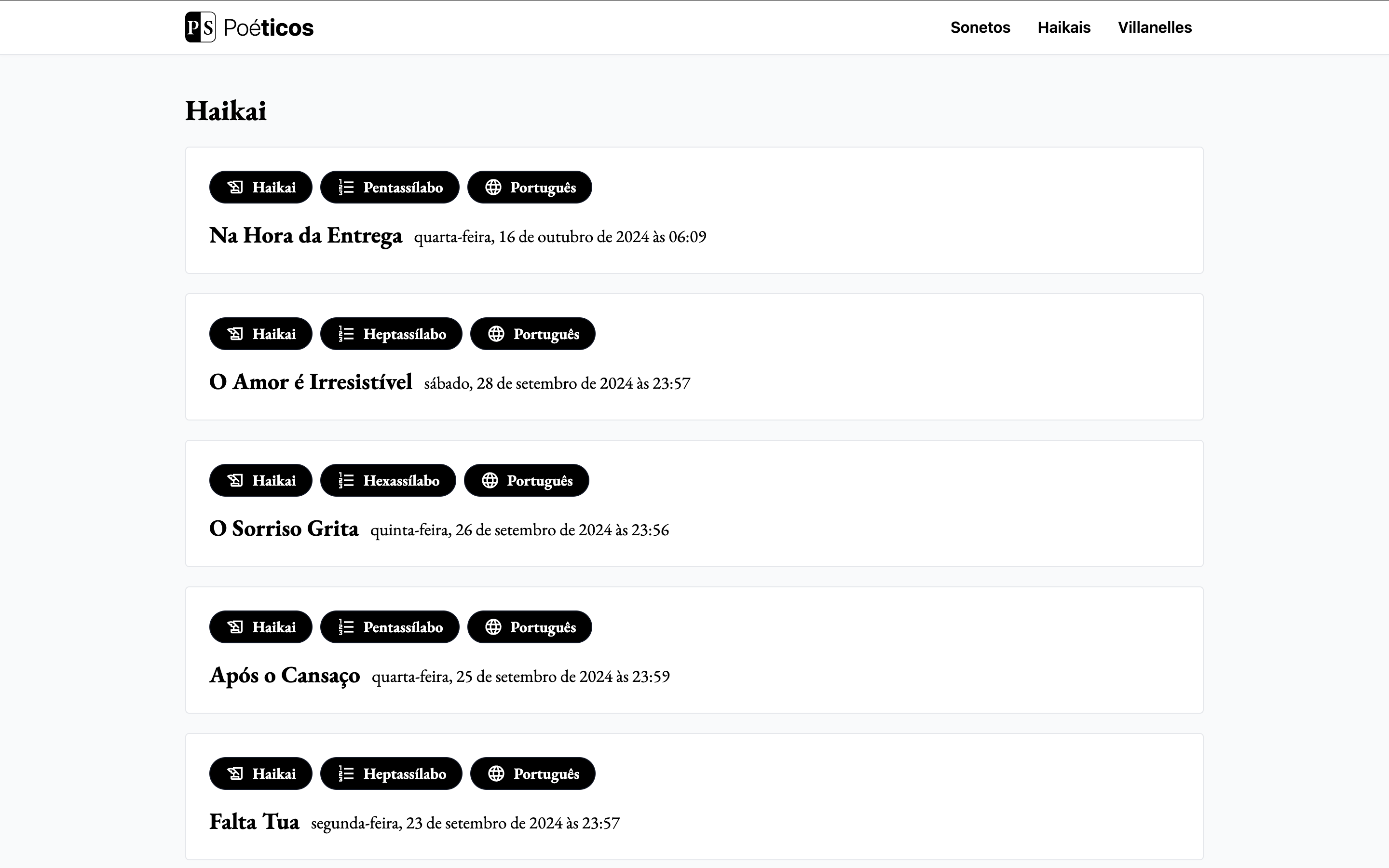Open the poem Falta Tua

(x=254, y=822)
